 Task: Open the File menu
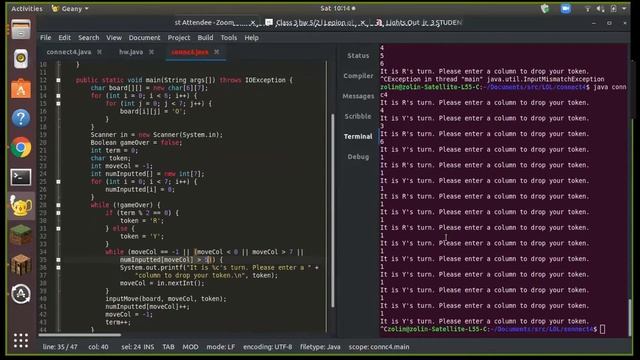click(x=45, y=38)
